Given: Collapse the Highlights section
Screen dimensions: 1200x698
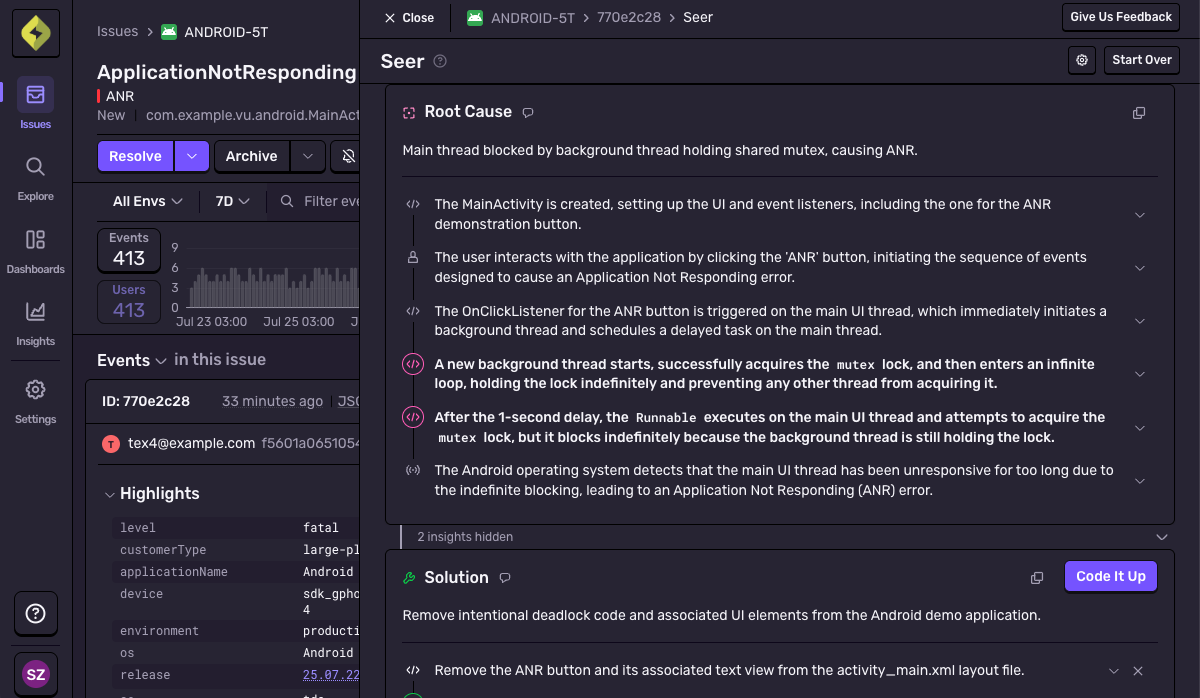Looking at the screenshot, I should point(109,494).
